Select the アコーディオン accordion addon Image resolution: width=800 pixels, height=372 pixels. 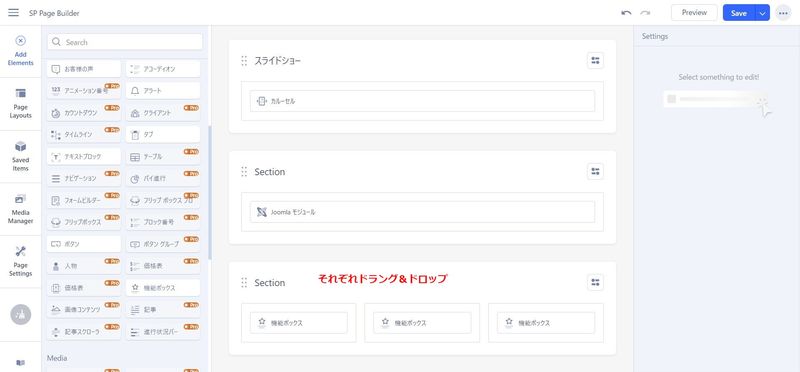(163, 68)
